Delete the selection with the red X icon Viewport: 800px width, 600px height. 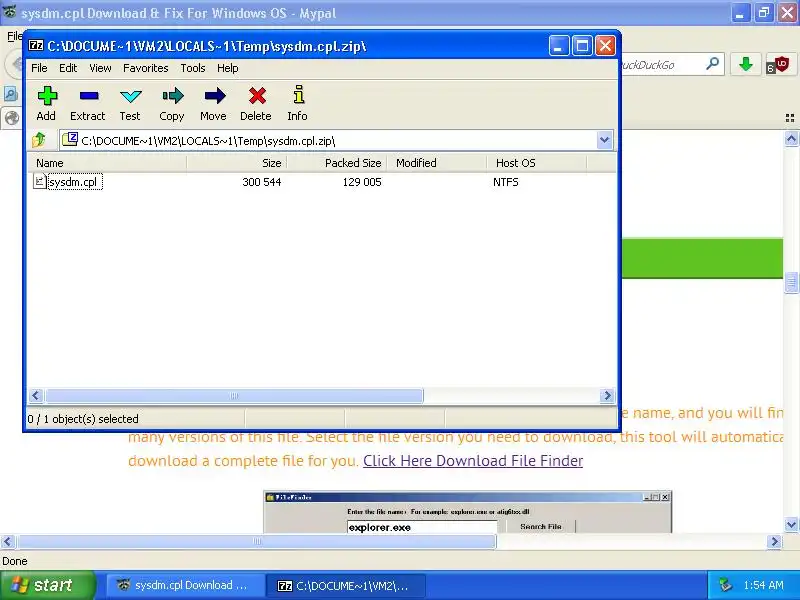(x=256, y=104)
